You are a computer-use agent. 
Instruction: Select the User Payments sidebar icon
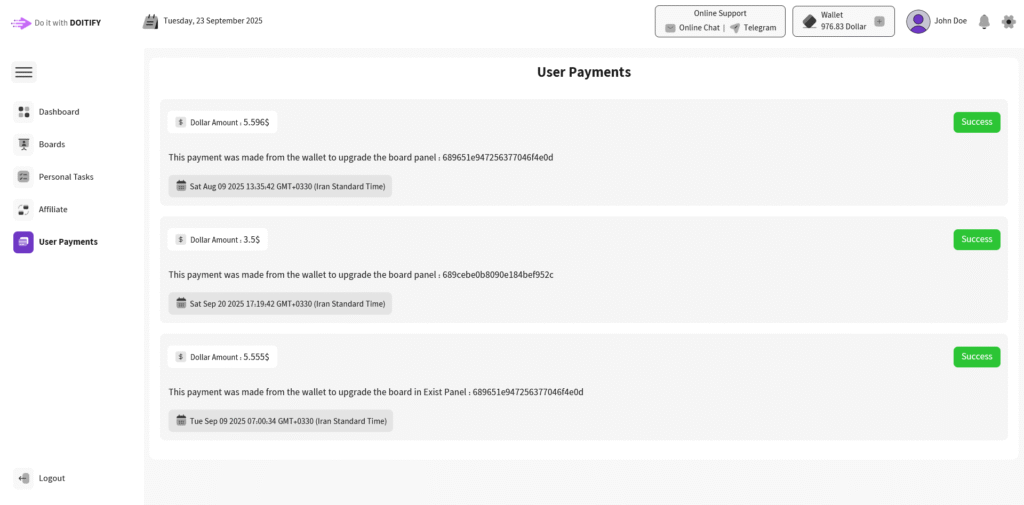coord(24,242)
